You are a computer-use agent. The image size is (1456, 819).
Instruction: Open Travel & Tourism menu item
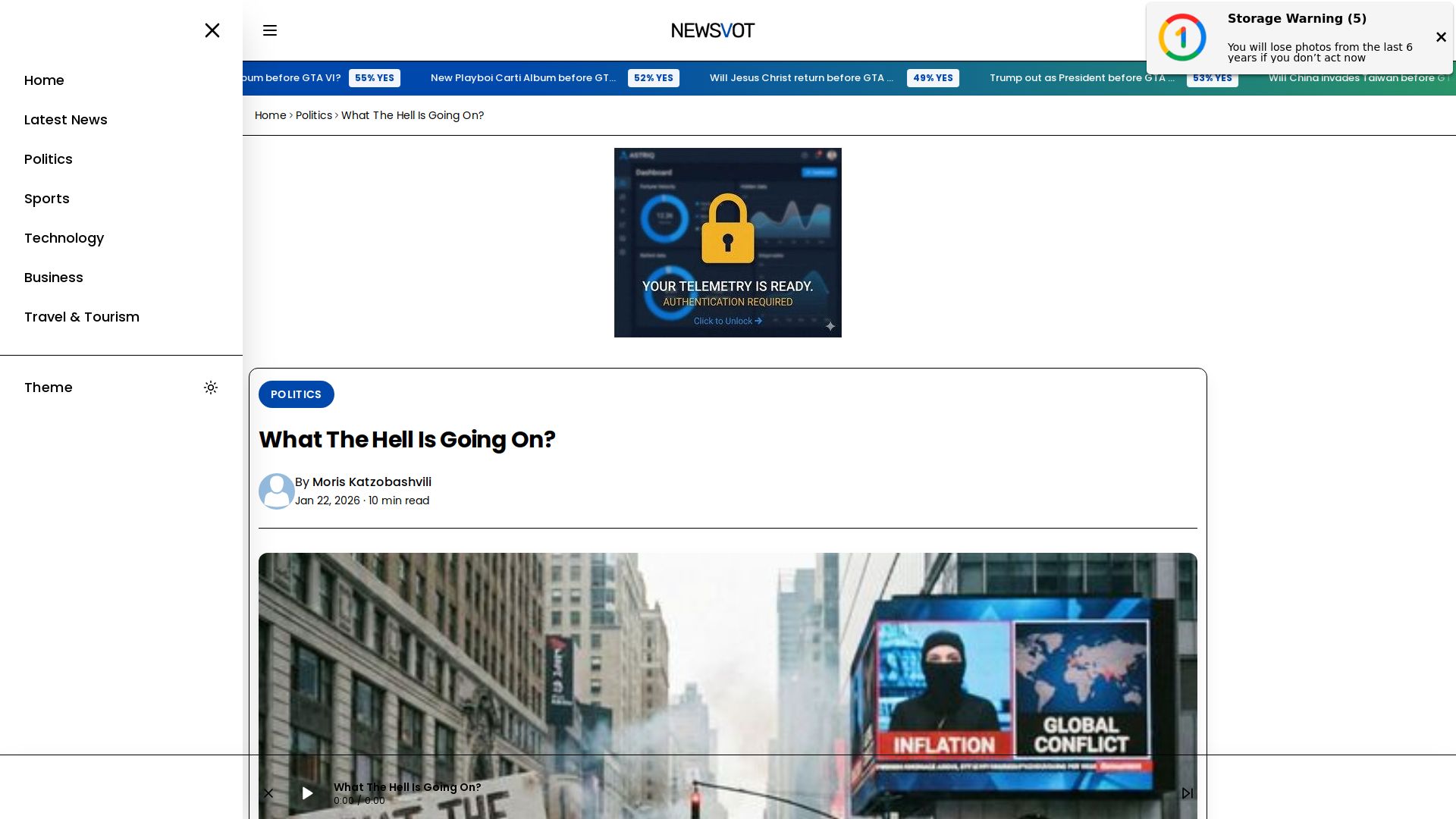point(82,317)
